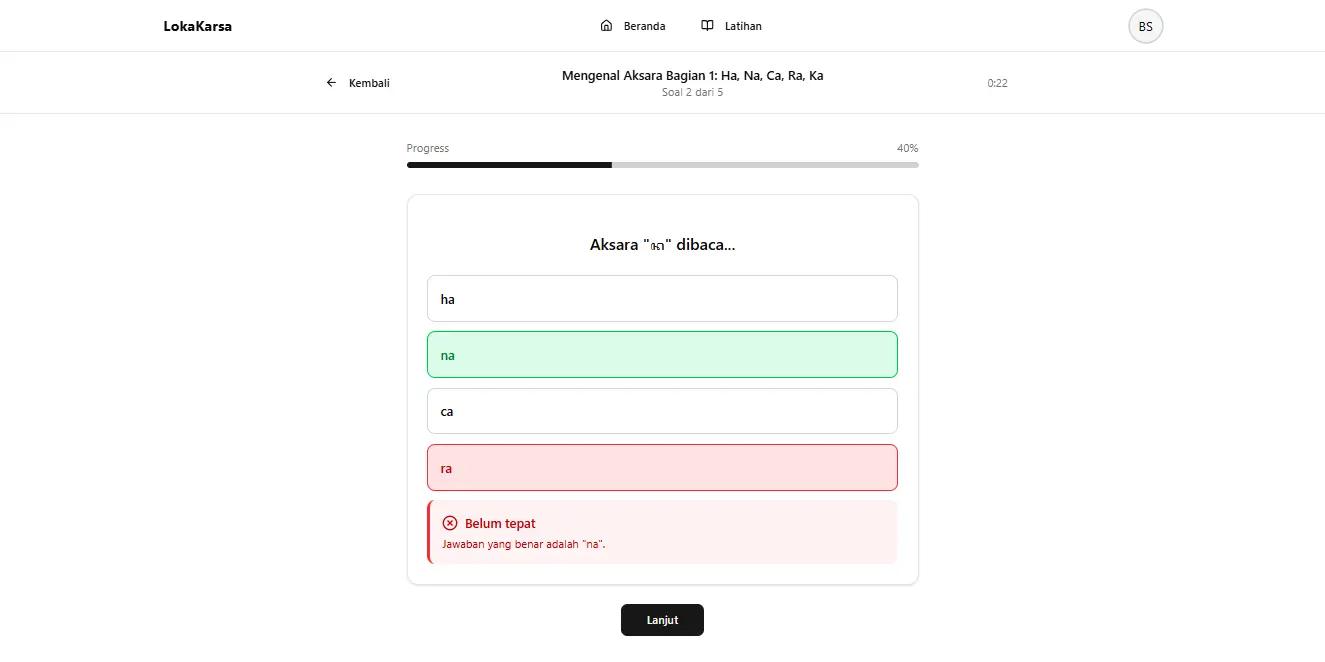The image size is (1325, 662).
Task: Click the lesson title Mengenal Aksara Bagian 1
Action: point(692,76)
